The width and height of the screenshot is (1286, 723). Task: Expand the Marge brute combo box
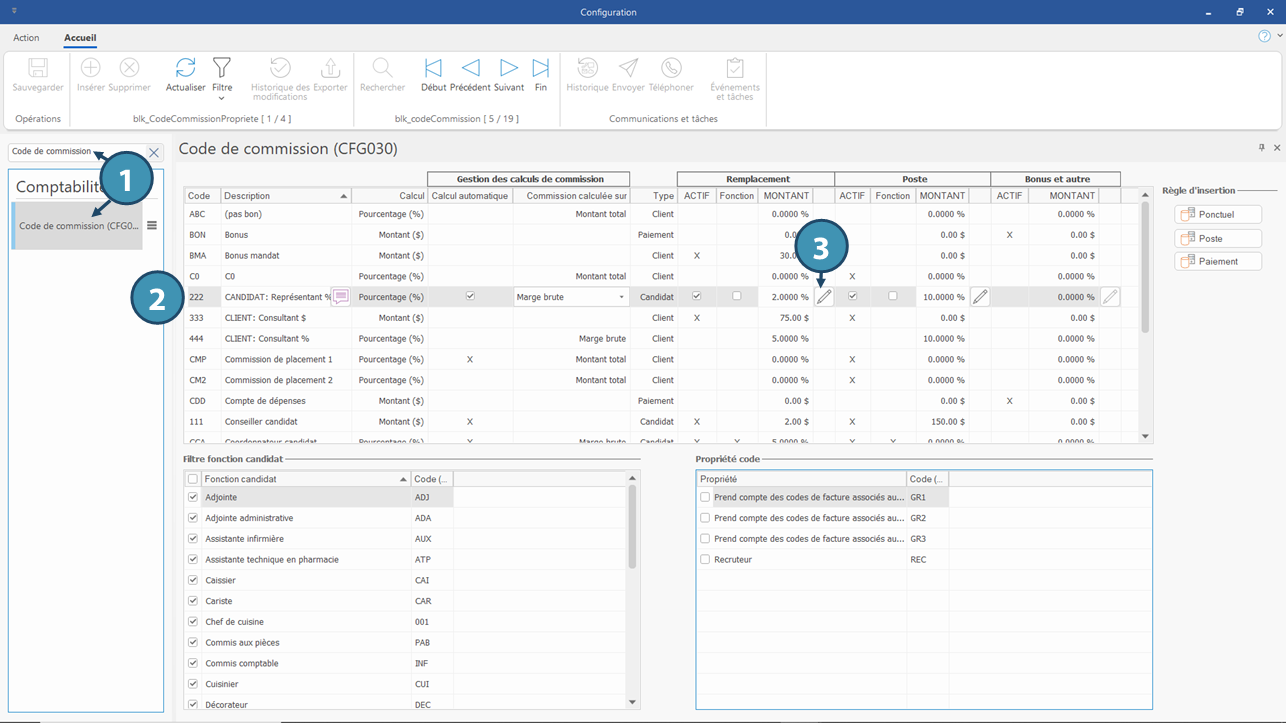[621, 297]
